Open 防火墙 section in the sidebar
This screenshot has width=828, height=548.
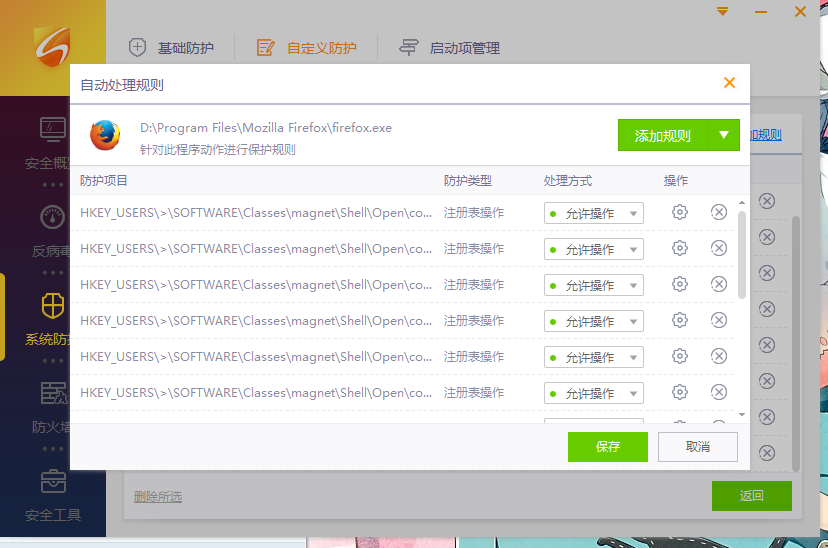tap(52, 407)
